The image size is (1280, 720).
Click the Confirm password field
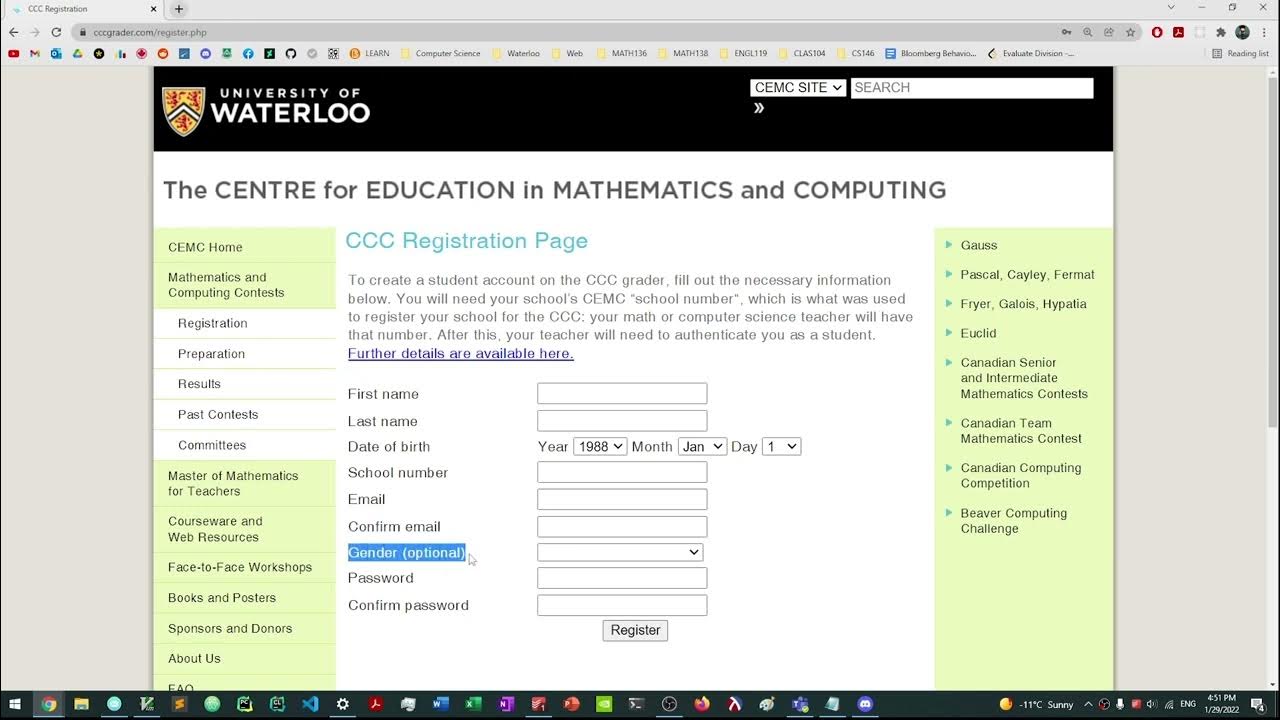click(x=622, y=605)
